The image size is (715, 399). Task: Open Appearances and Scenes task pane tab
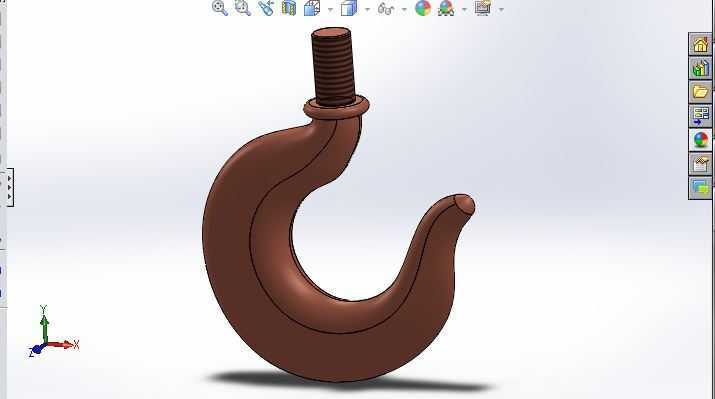(700, 139)
